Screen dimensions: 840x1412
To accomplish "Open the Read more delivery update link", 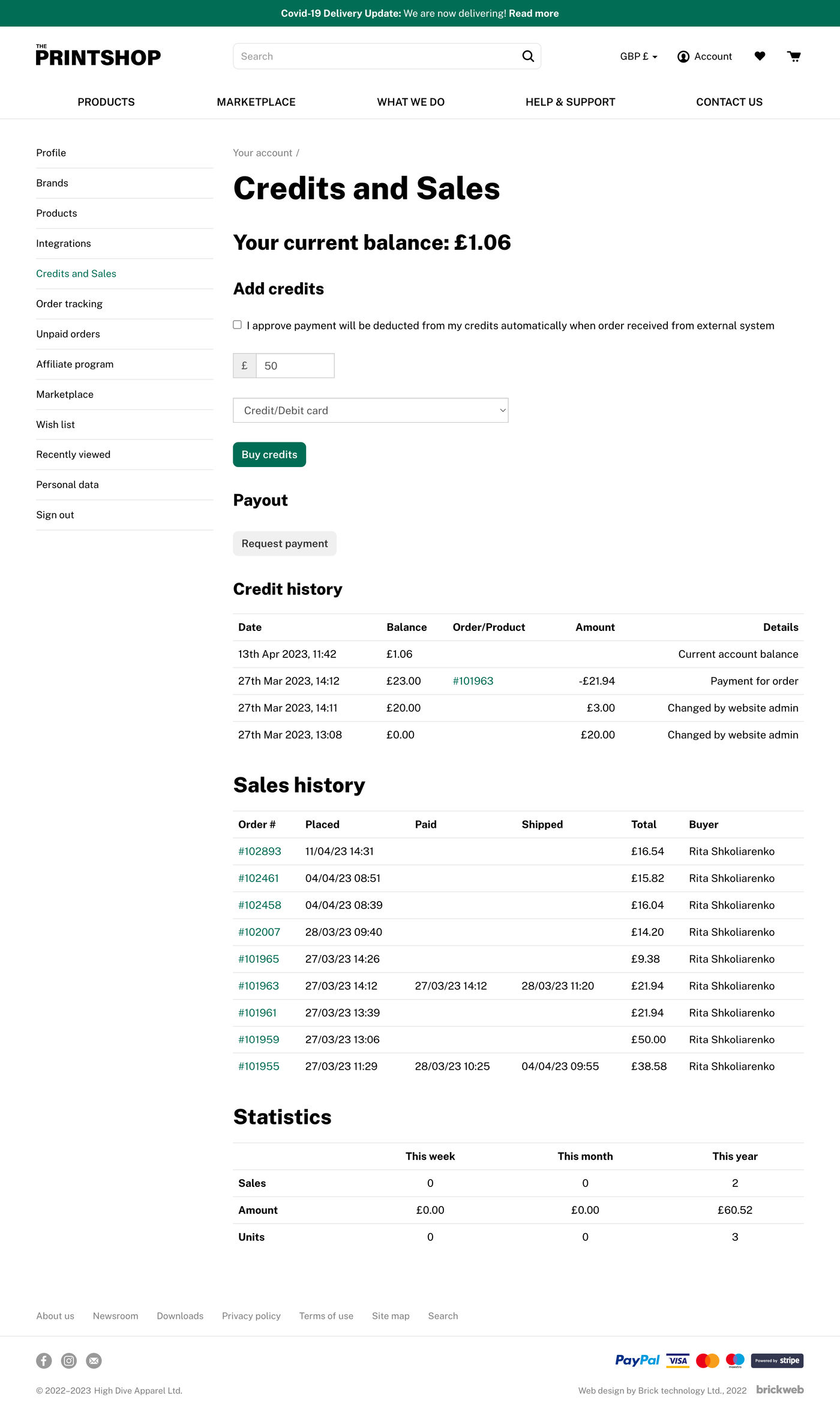I will tap(533, 13).
